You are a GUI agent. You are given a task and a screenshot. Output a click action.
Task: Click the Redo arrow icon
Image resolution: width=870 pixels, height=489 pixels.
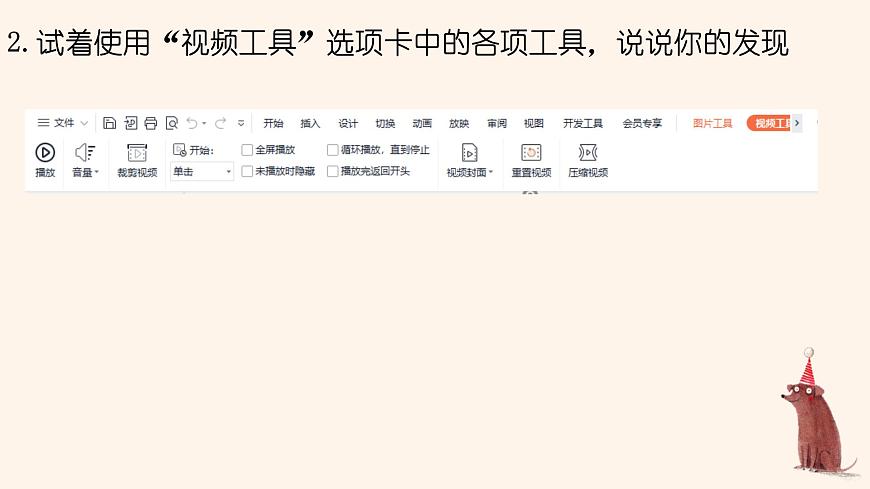coord(220,123)
